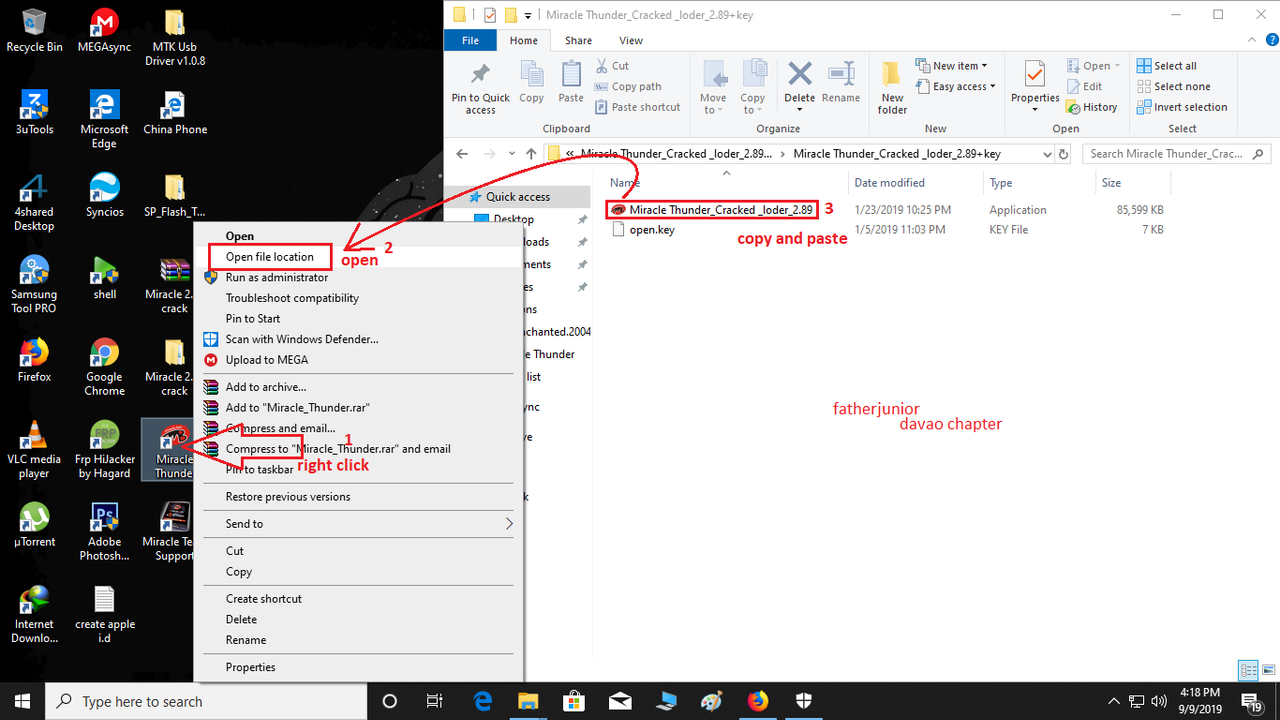The width and height of the screenshot is (1280, 720).
Task: Click the Rename icon in the ribbon
Action: coord(841,82)
